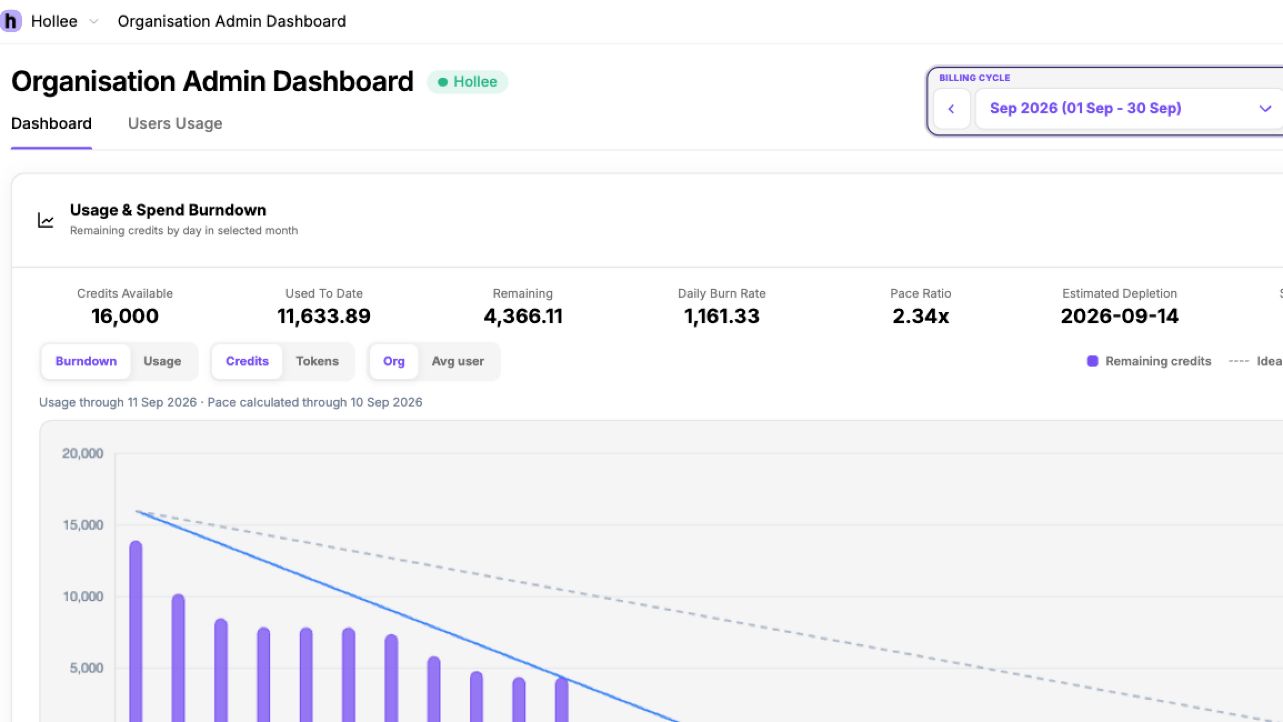Click 'Remaining credits by day' subtitle

tap(184, 231)
